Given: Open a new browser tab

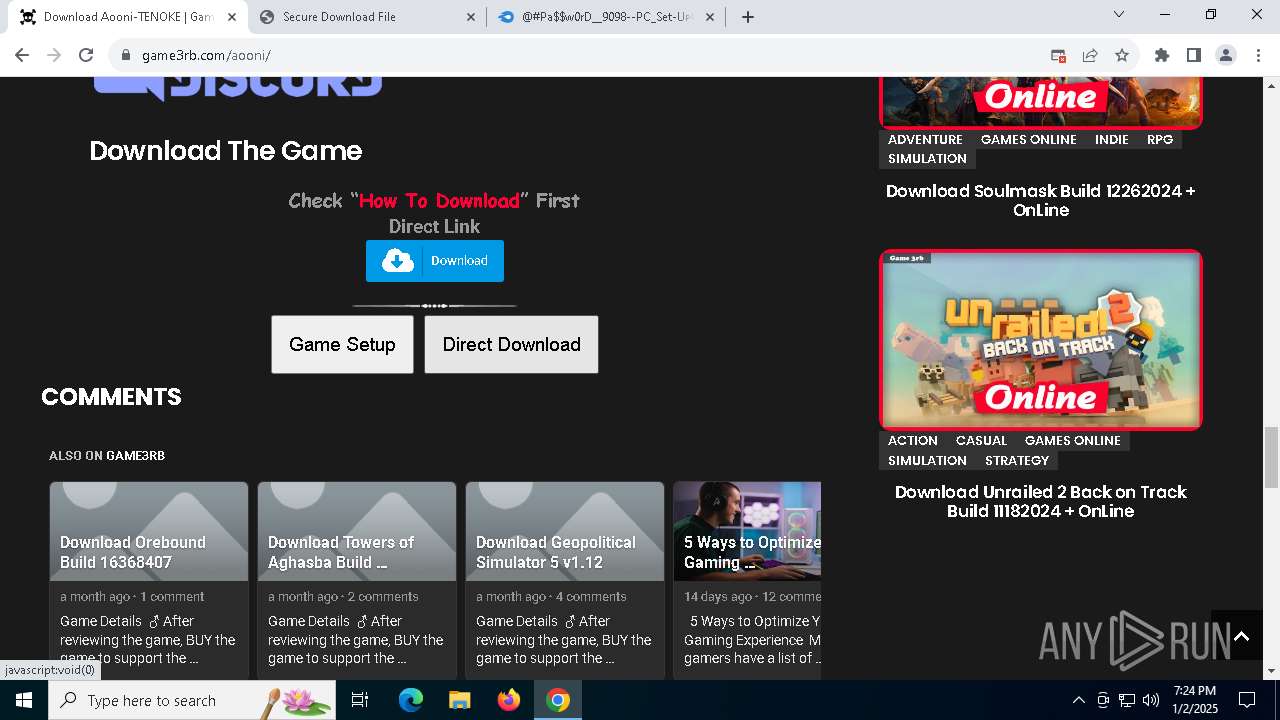Looking at the screenshot, I should coord(747,16).
